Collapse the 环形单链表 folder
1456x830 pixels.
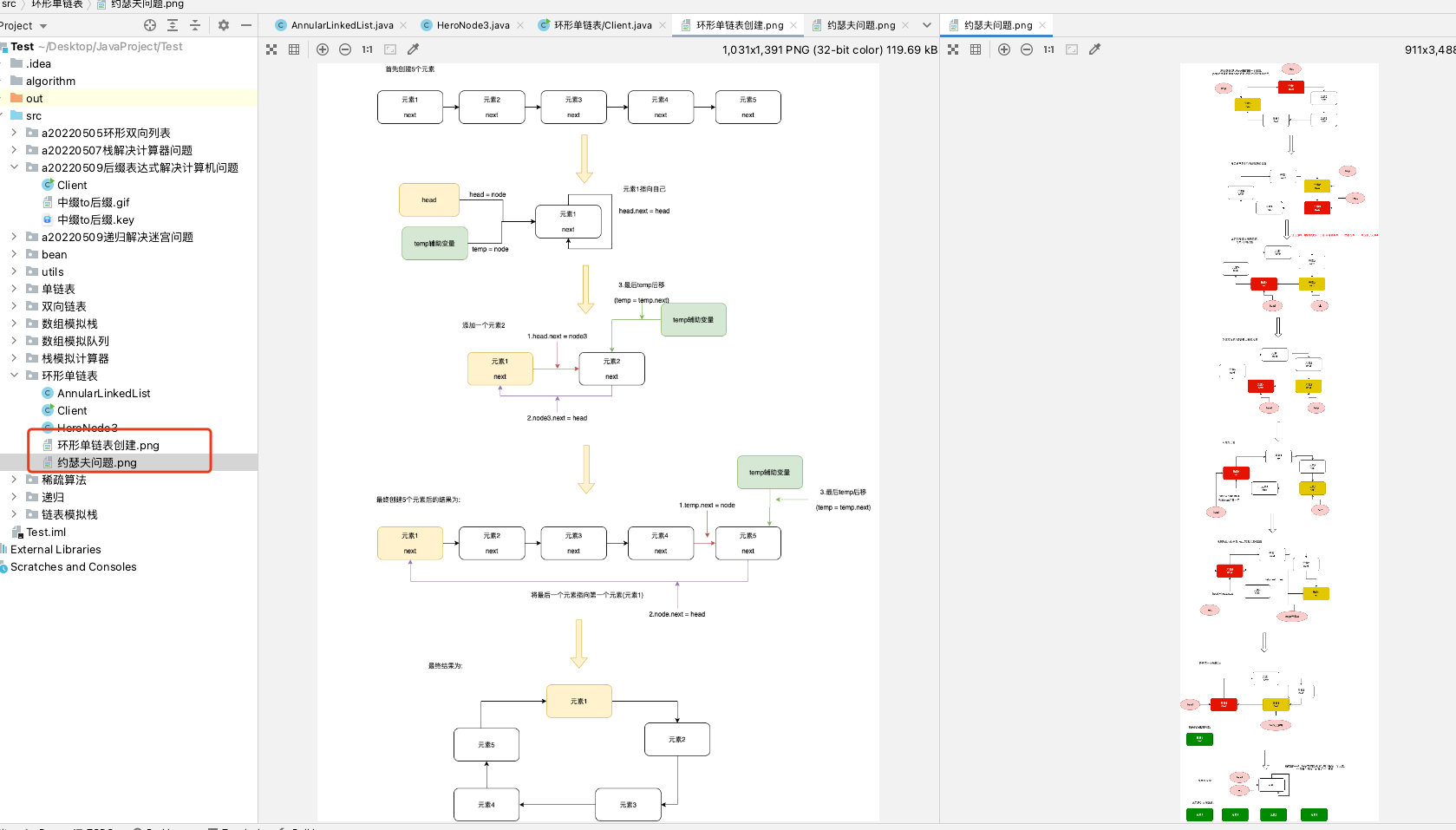[14, 376]
